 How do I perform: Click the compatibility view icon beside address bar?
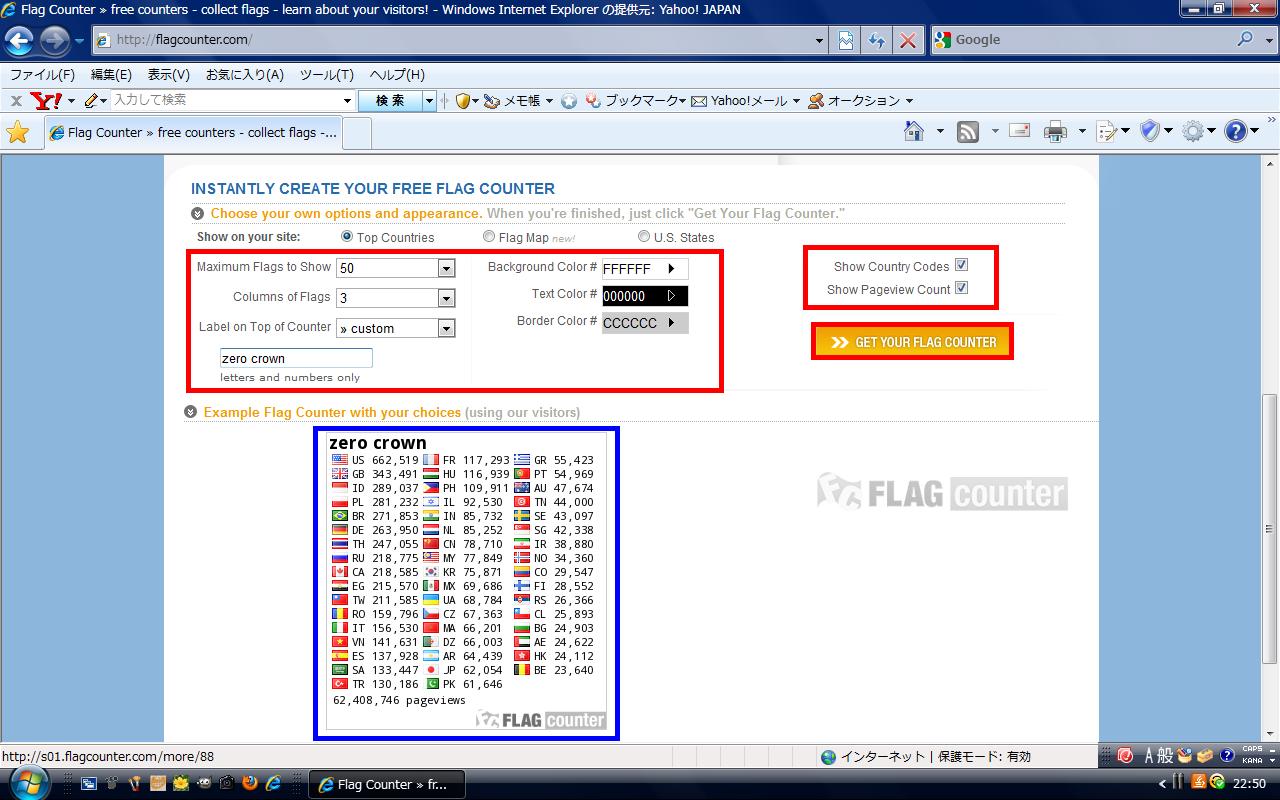tap(846, 40)
